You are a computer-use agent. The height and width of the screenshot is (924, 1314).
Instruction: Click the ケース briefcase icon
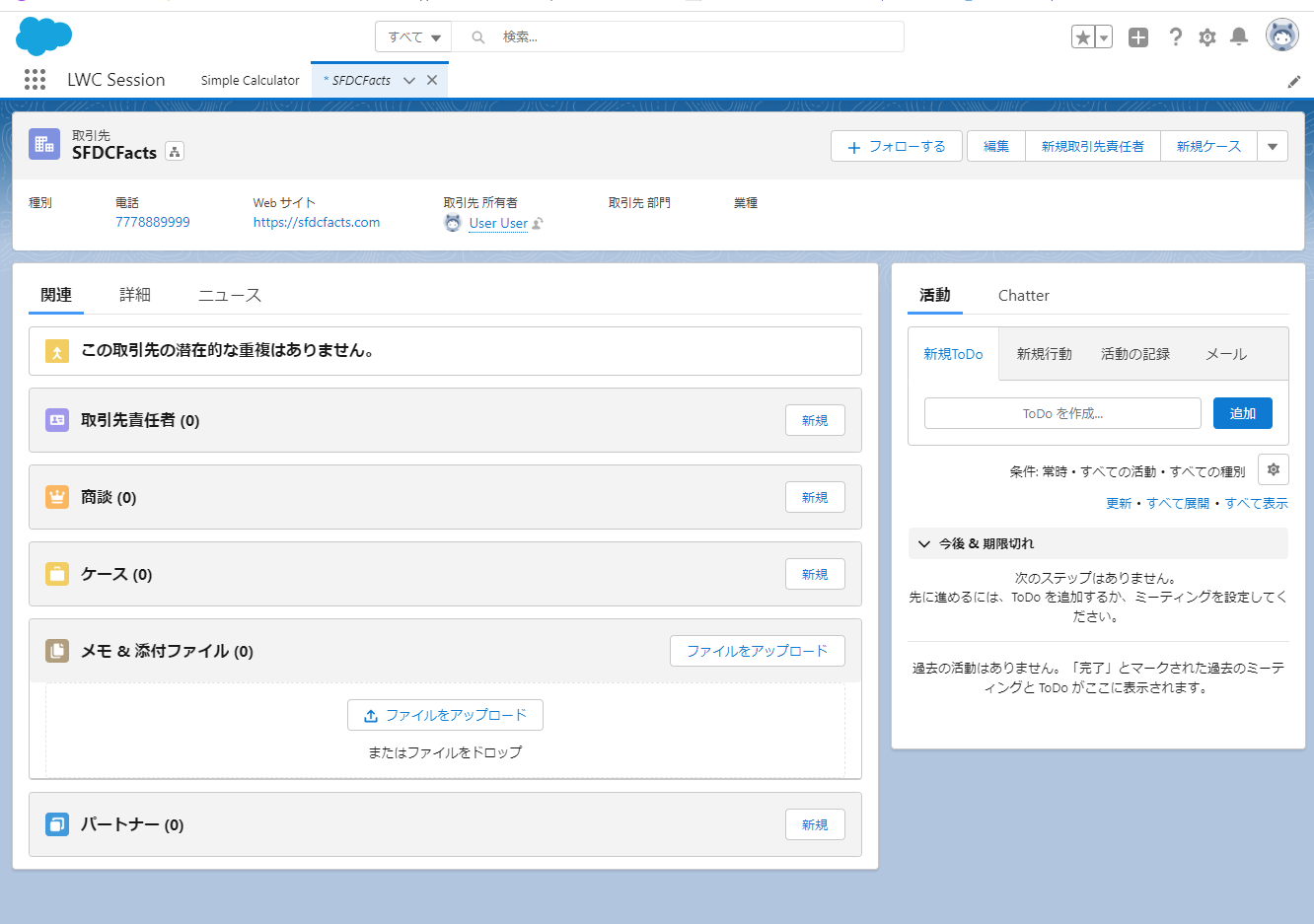pos(57,574)
